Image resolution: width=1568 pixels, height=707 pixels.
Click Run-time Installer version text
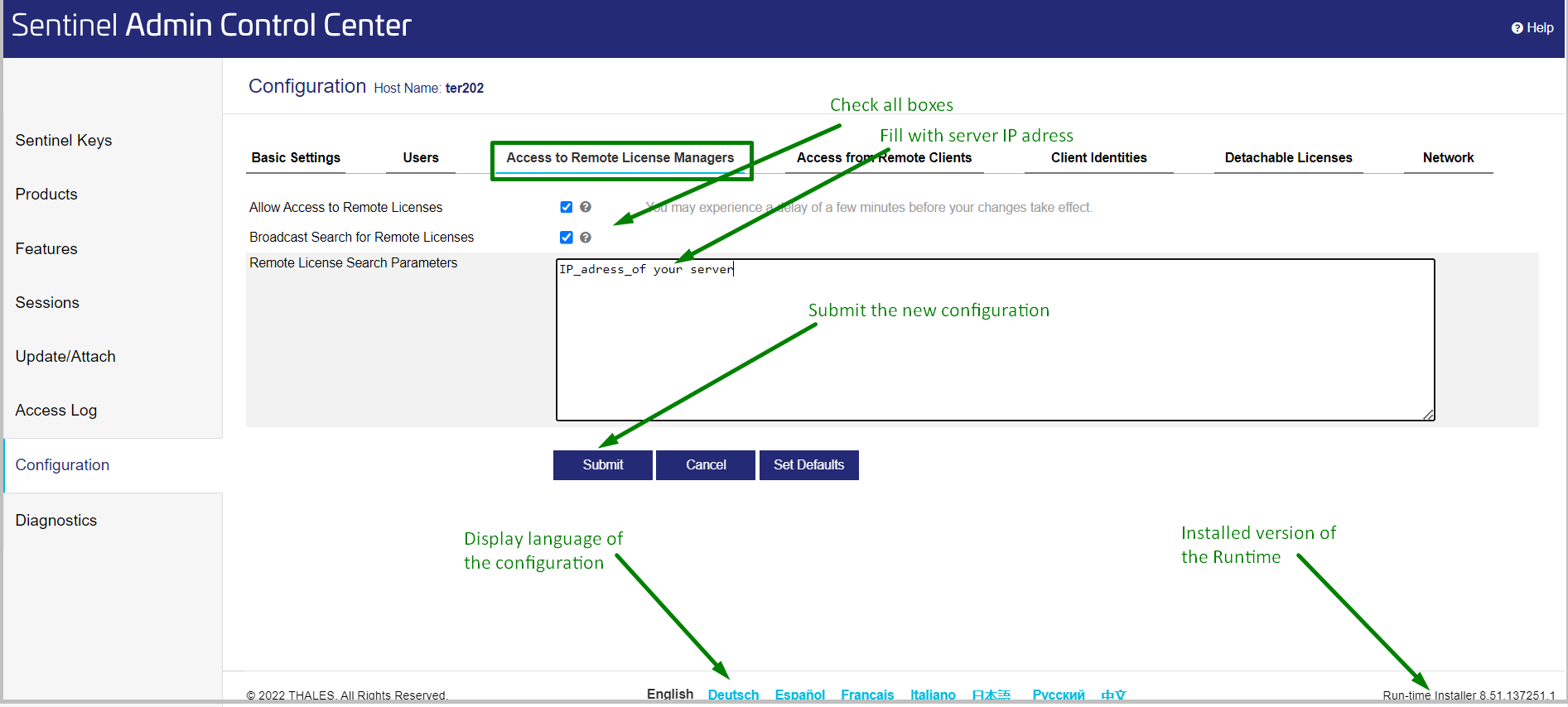[1469, 695]
